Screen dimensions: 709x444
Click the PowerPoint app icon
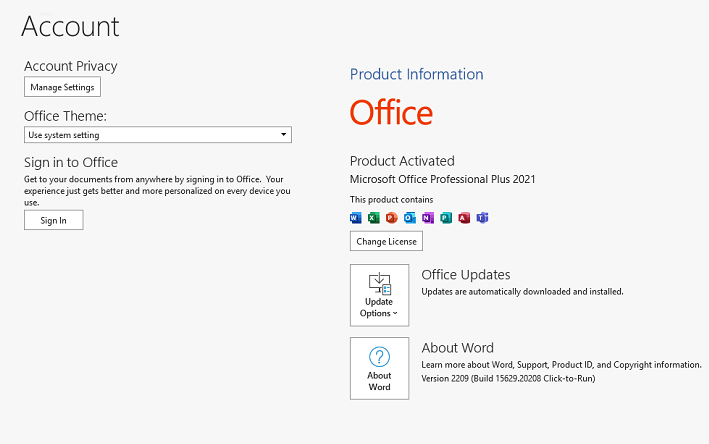click(x=392, y=218)
